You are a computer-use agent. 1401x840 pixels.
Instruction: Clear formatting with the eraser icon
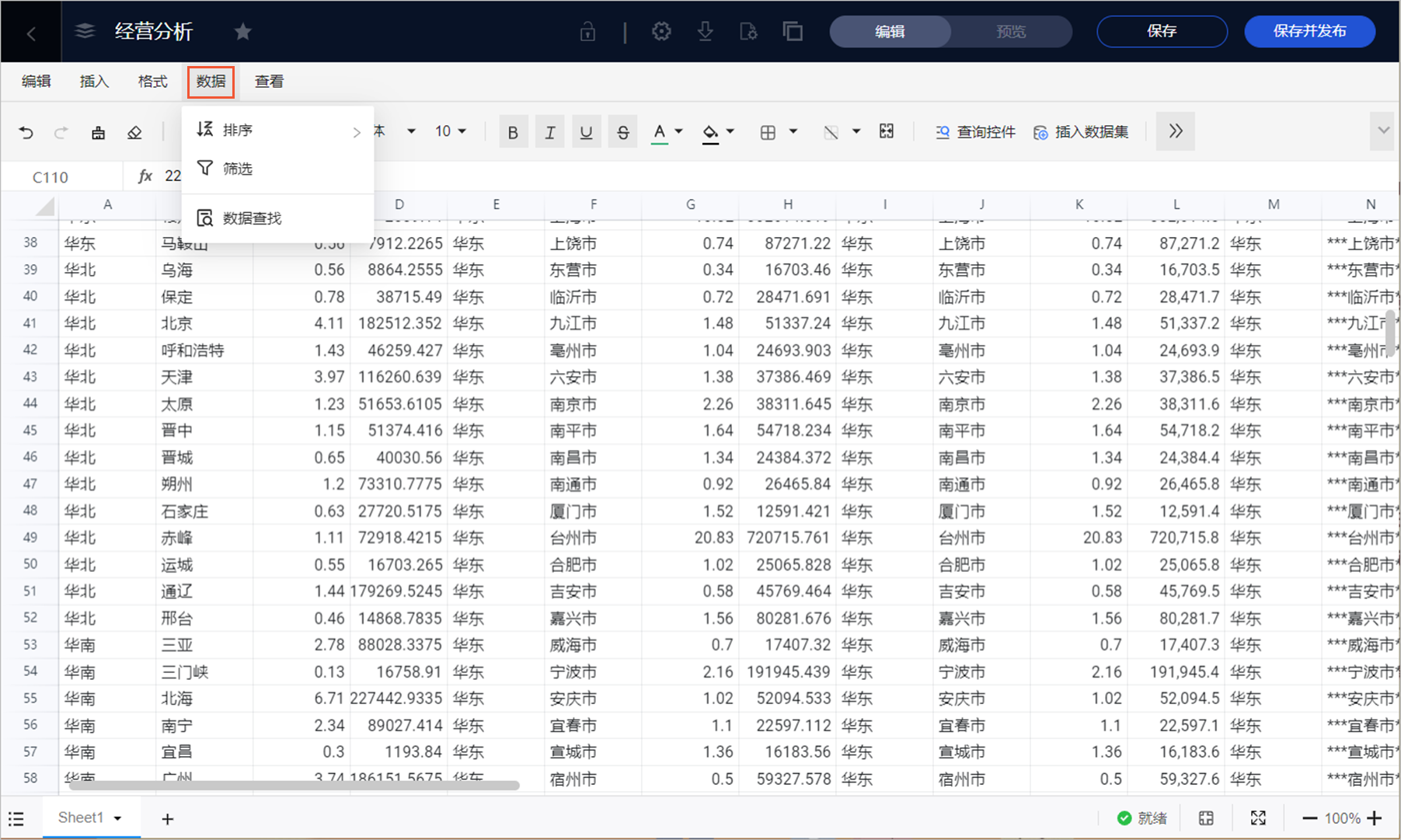(134, 132)
